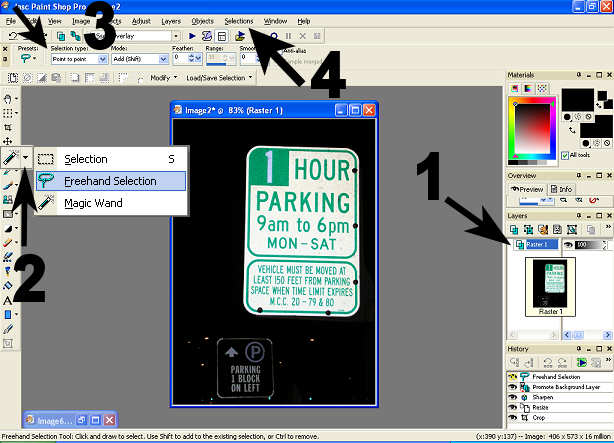Open the Feather value dropdown arrow

click(198, 59)
